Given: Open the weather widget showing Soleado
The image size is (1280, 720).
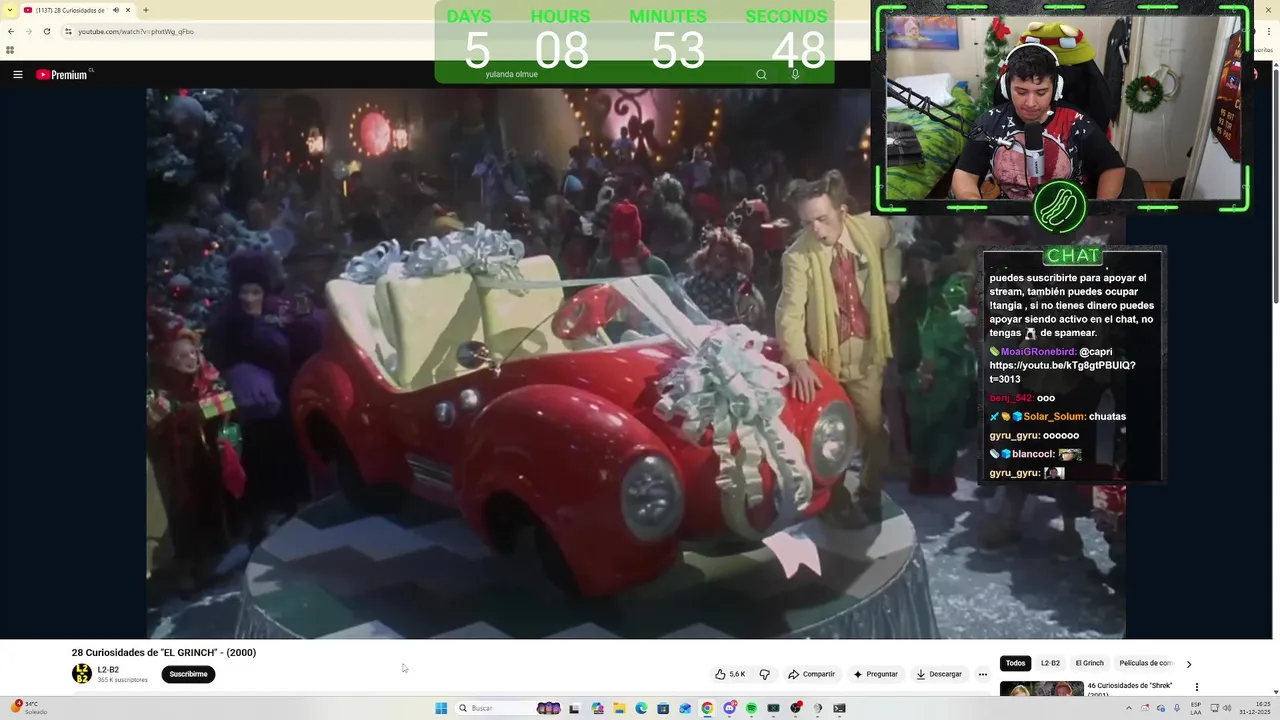Looking at the screenshot, I should tap(29, 708).
